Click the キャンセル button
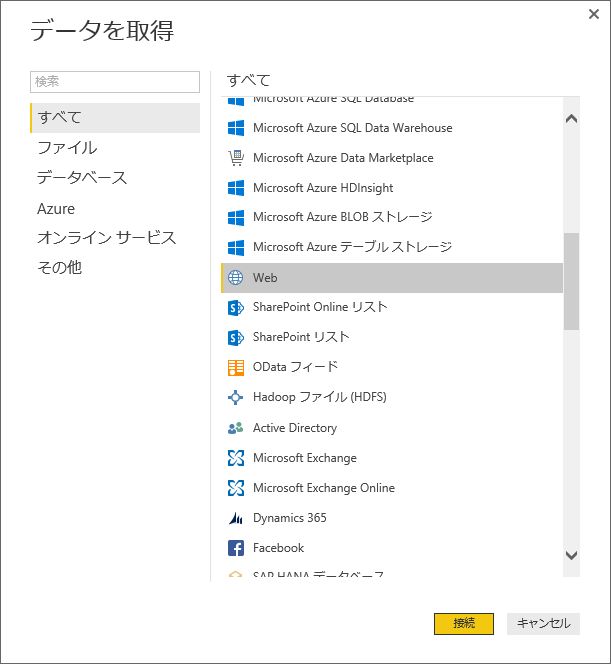The image size is (611, 664). pos(543,623)
